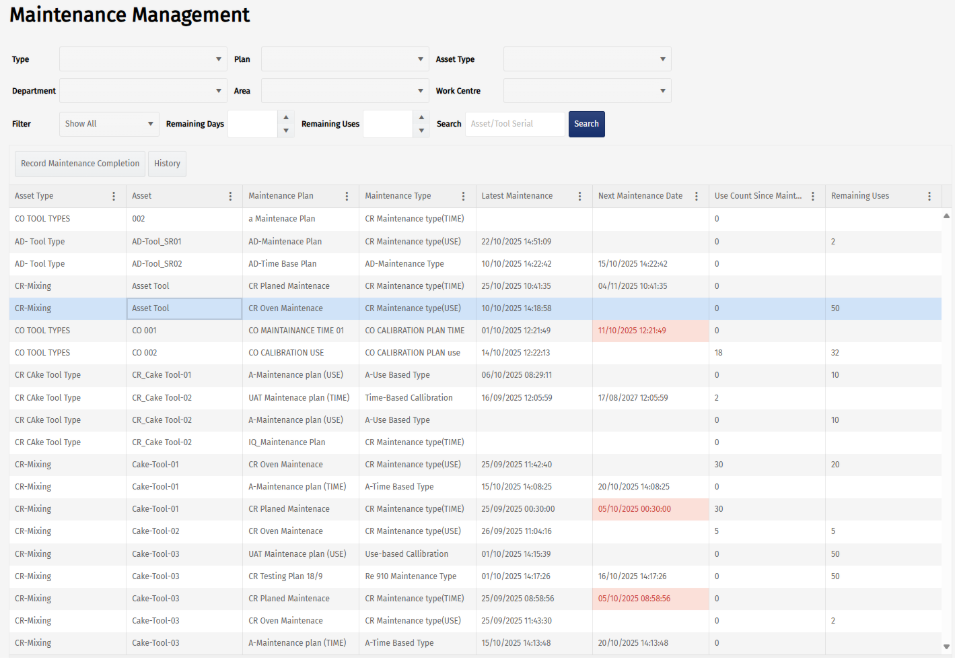Open Next Maintenance Date column menu
The image size is (955, 658).
tap(696, 196)
